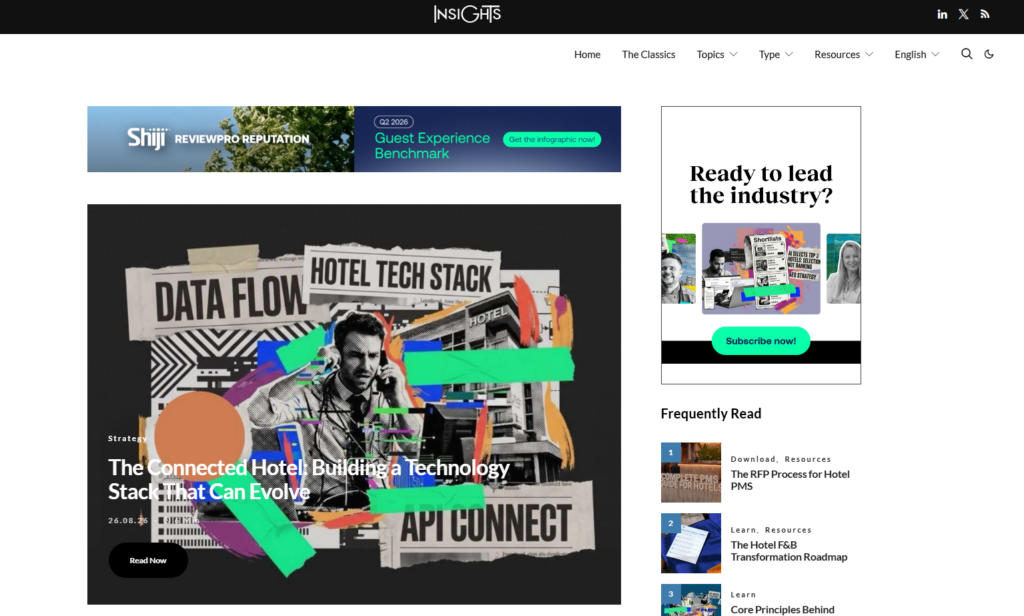Go to the Home menu item

(587, 54)
